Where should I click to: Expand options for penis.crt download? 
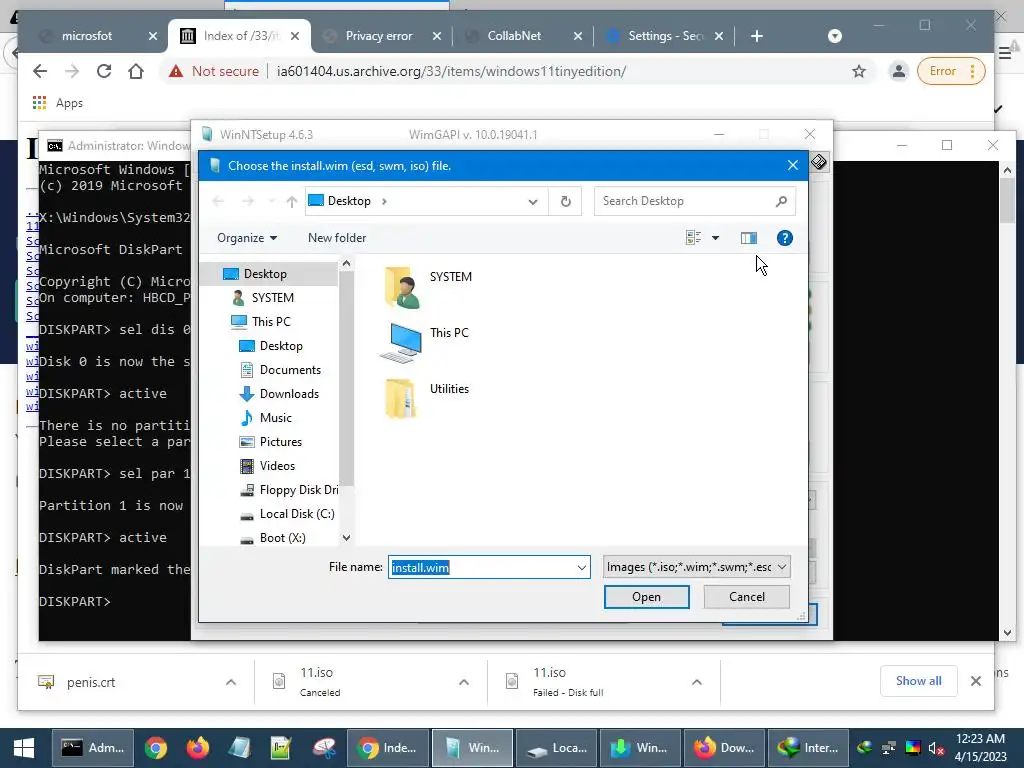click(x=231, y=682)
